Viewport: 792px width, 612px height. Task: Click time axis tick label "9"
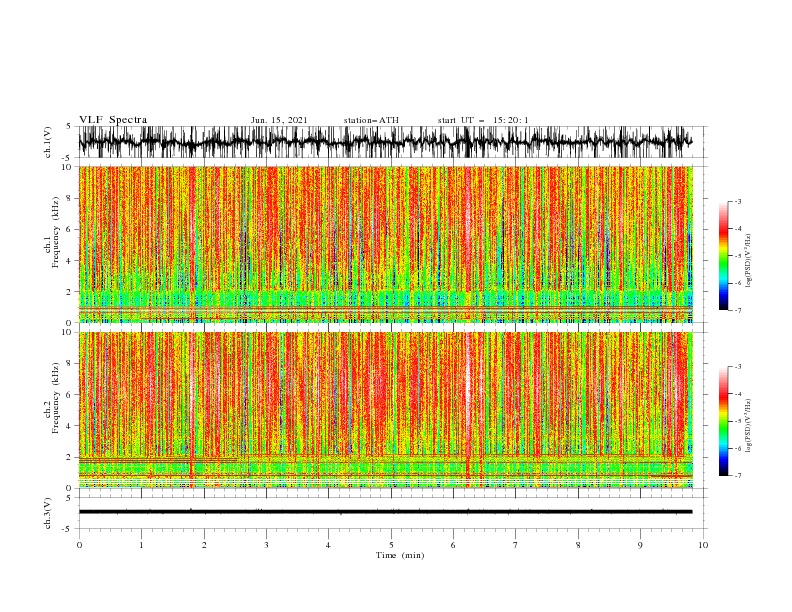point(640,545)
